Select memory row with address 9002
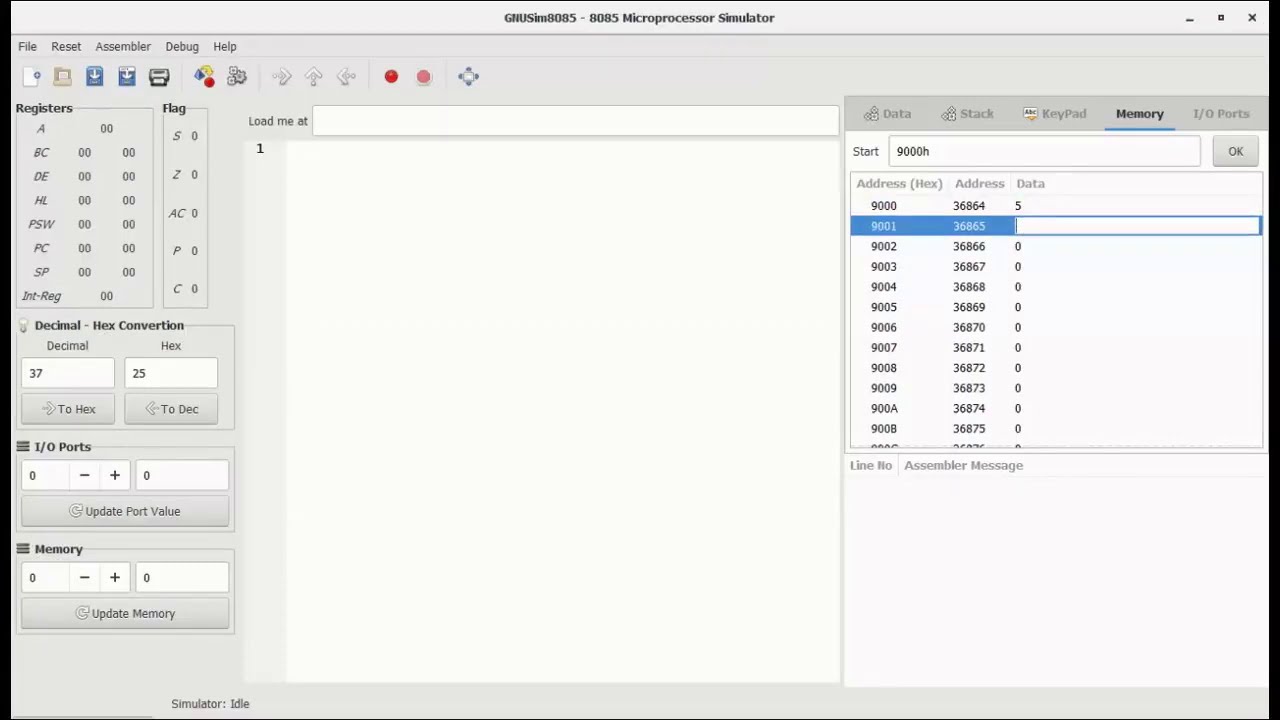The height and width of the screenshot is (720, 1280). coord(1056,247)
